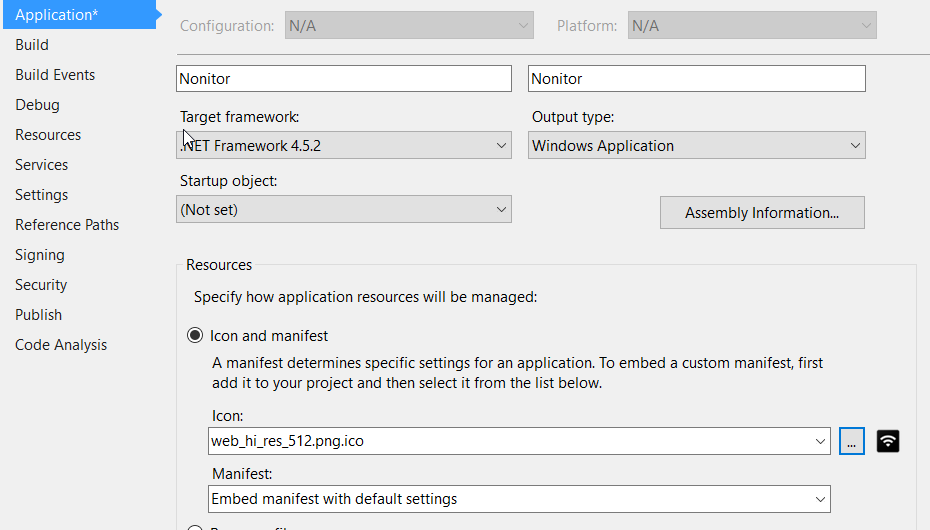Select the Icon and manifest radio button

click(x=195, y=336)
